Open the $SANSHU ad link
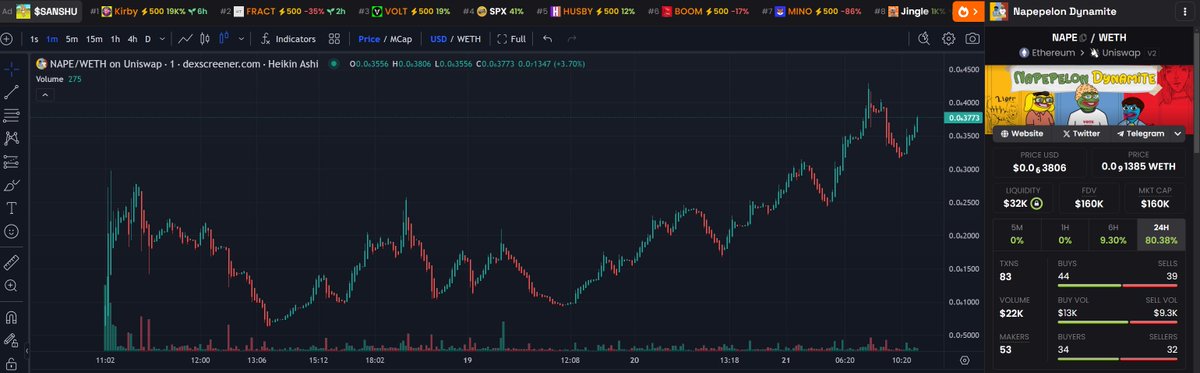Viewport: 1200px width, 373px height. (x=48, y=11)
